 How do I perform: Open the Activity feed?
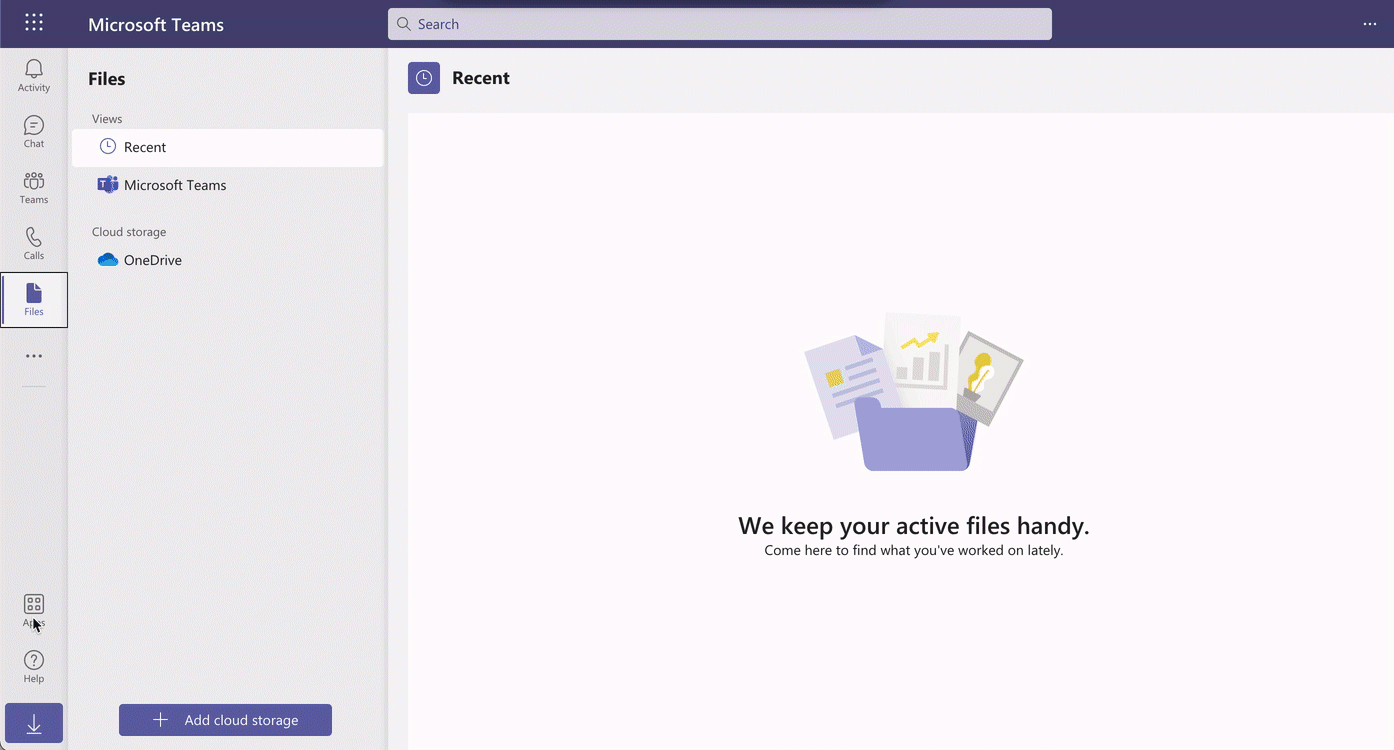(x=34, y=76)
